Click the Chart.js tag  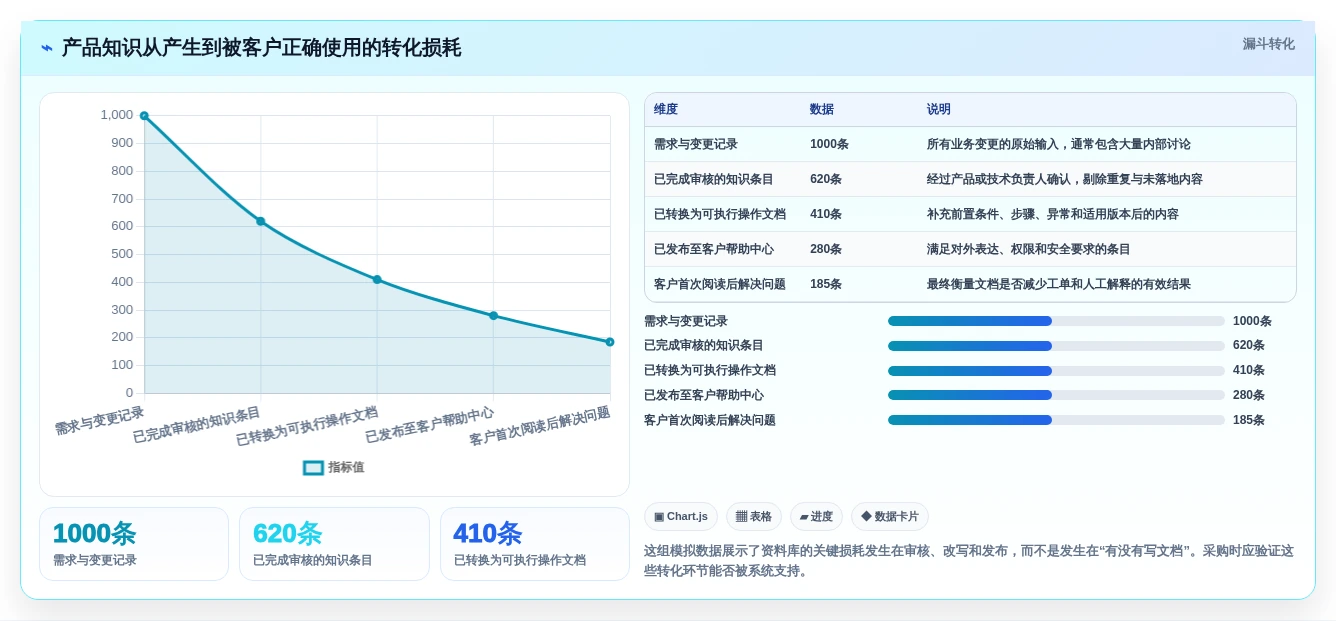(x=681, y=516)
